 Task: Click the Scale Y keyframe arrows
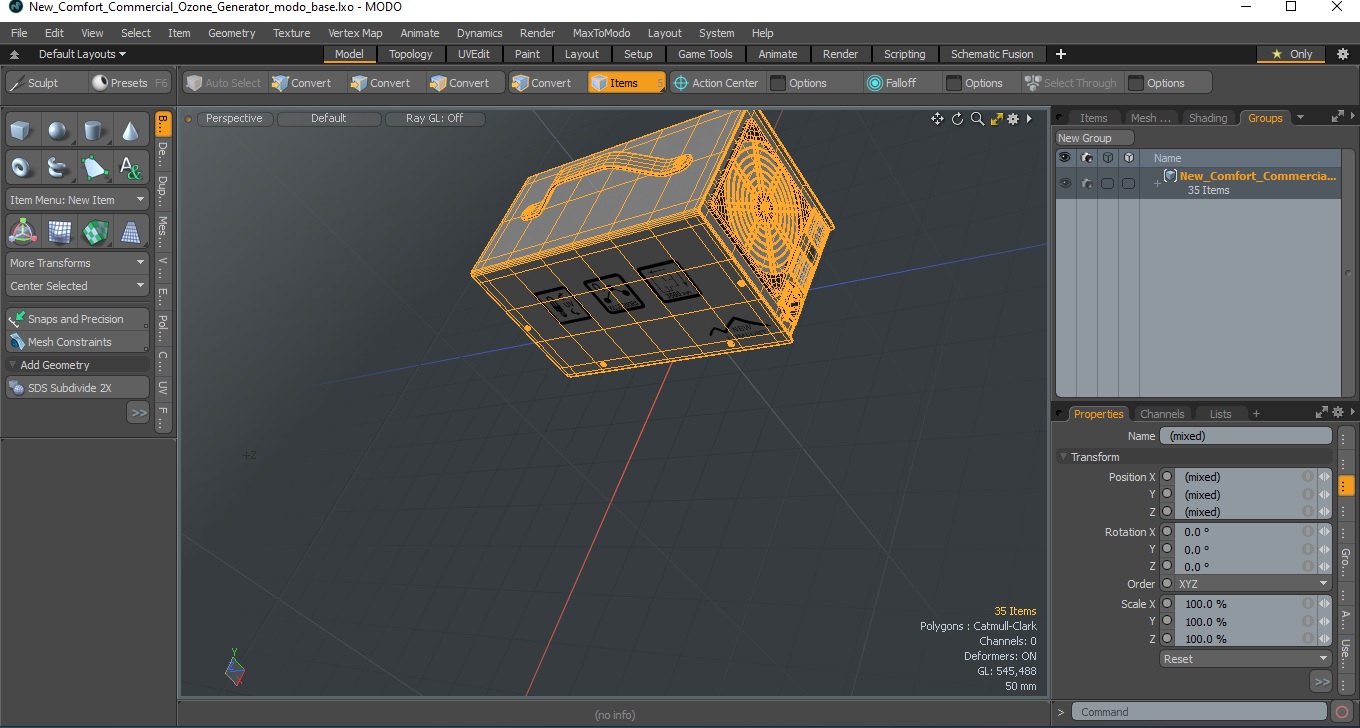[1324, 622]
